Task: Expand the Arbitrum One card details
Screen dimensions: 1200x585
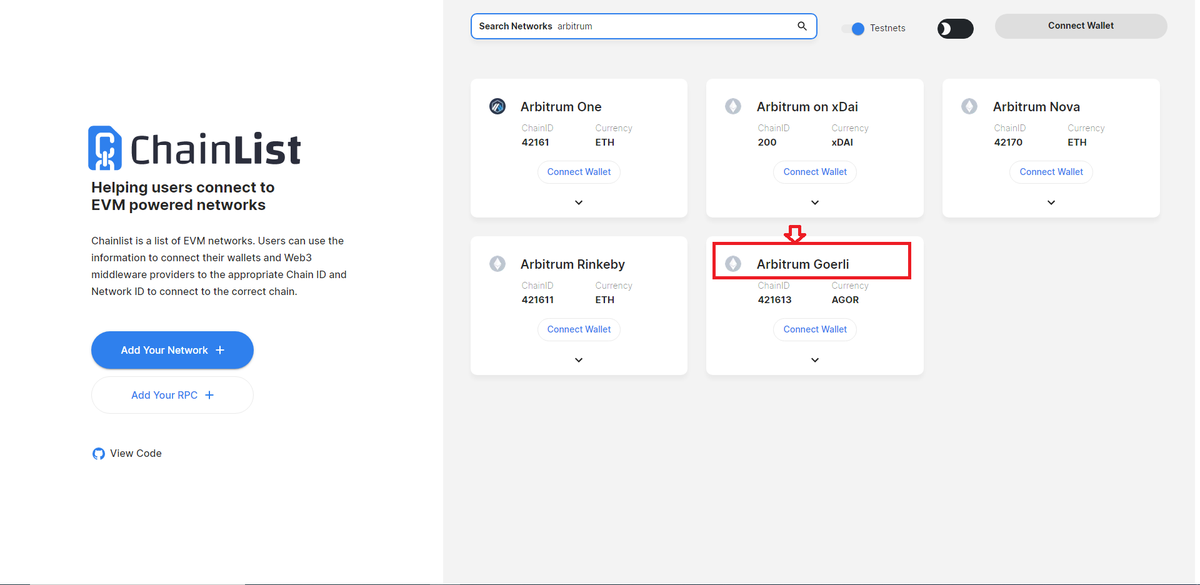Action: pyautogui.click(x=579, y=202)
